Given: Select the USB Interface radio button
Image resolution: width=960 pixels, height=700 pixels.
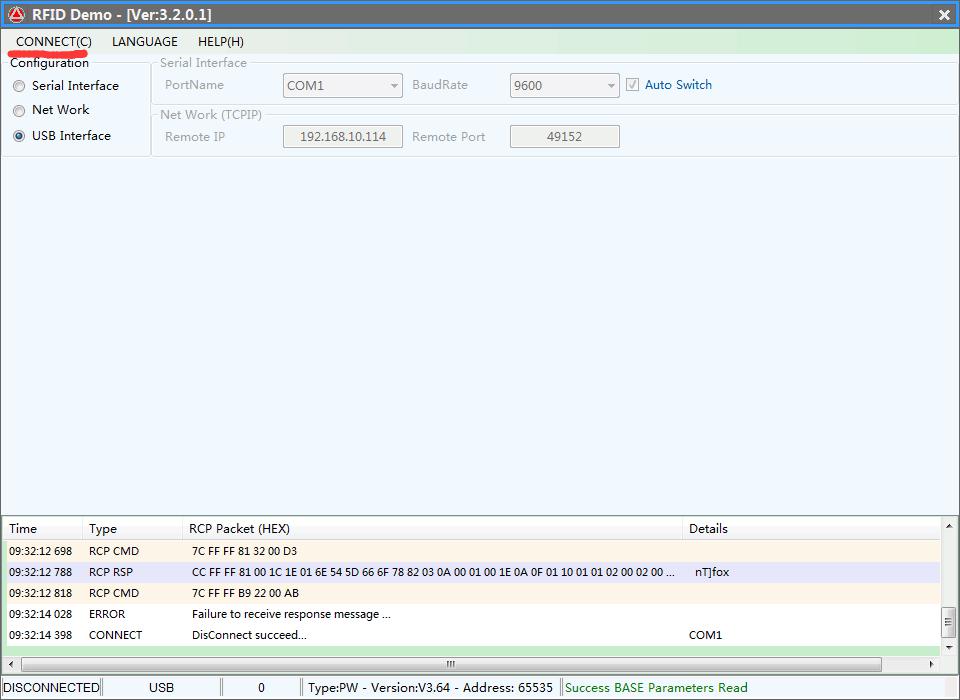Looking at the screenshot, I should [19, 136].
